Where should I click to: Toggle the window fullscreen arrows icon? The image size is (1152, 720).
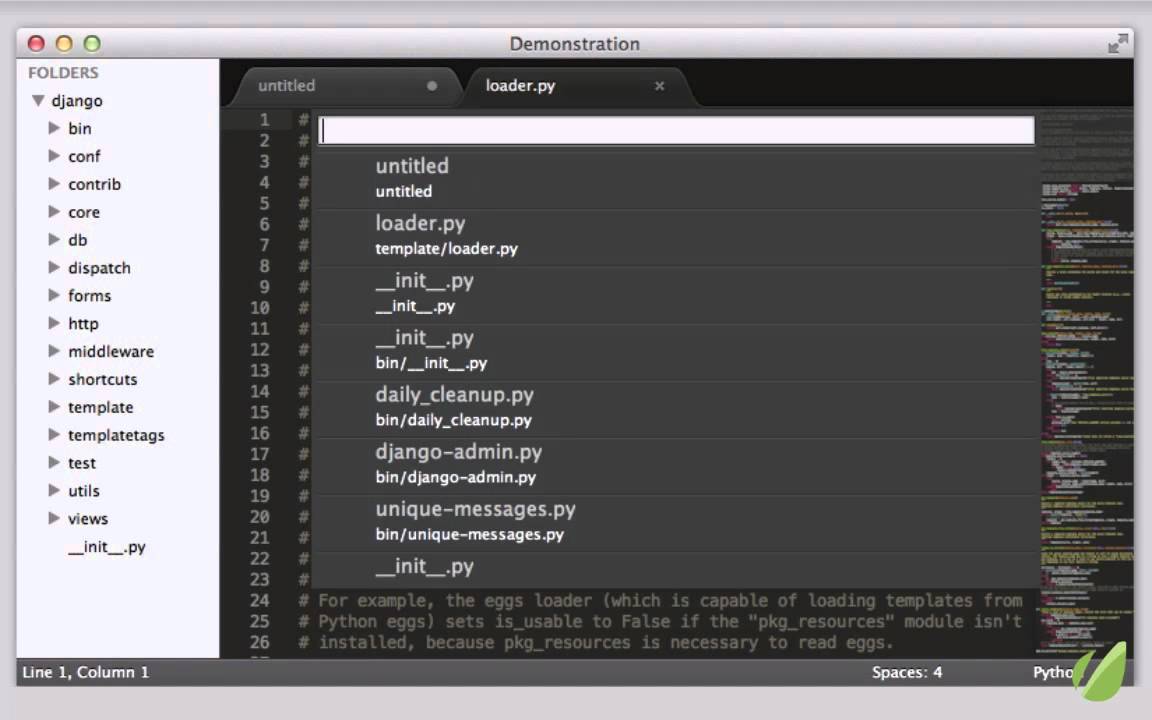(x=1117, y=43)
